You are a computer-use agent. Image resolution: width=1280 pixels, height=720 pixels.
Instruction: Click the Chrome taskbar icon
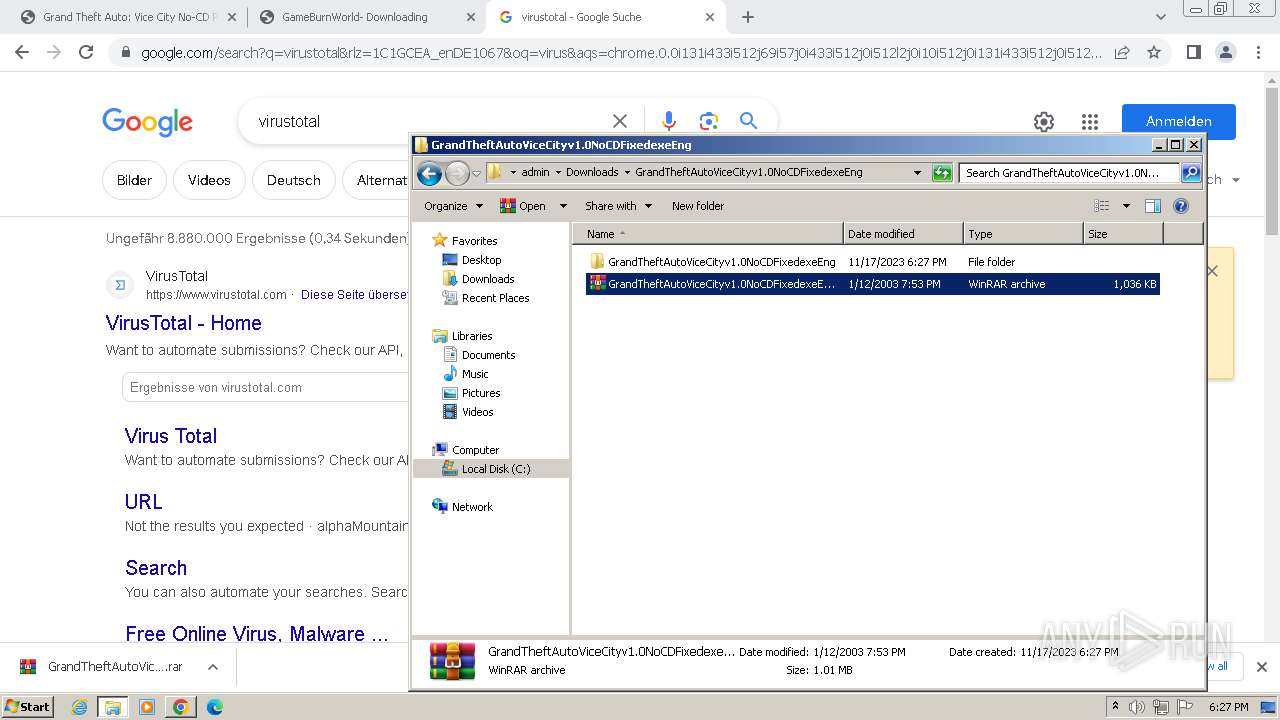[x=181, y=707]
